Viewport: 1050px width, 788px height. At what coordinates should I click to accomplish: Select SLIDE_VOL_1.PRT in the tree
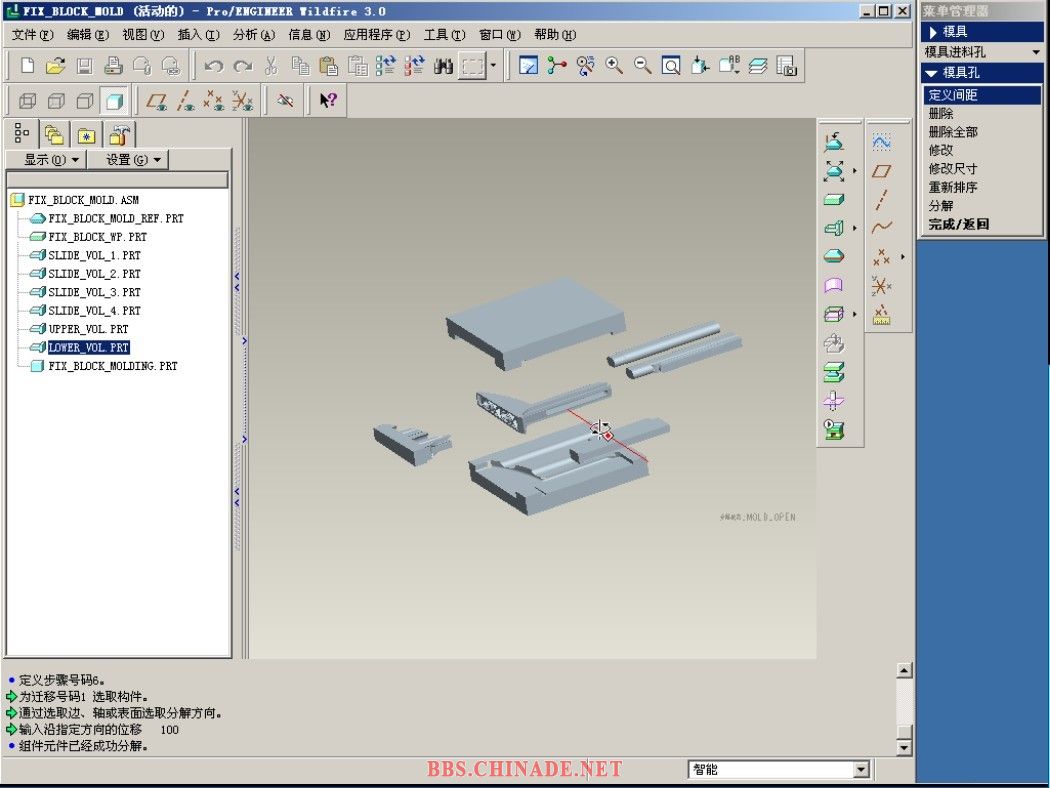pyautogui.click(x=94, y=255)
